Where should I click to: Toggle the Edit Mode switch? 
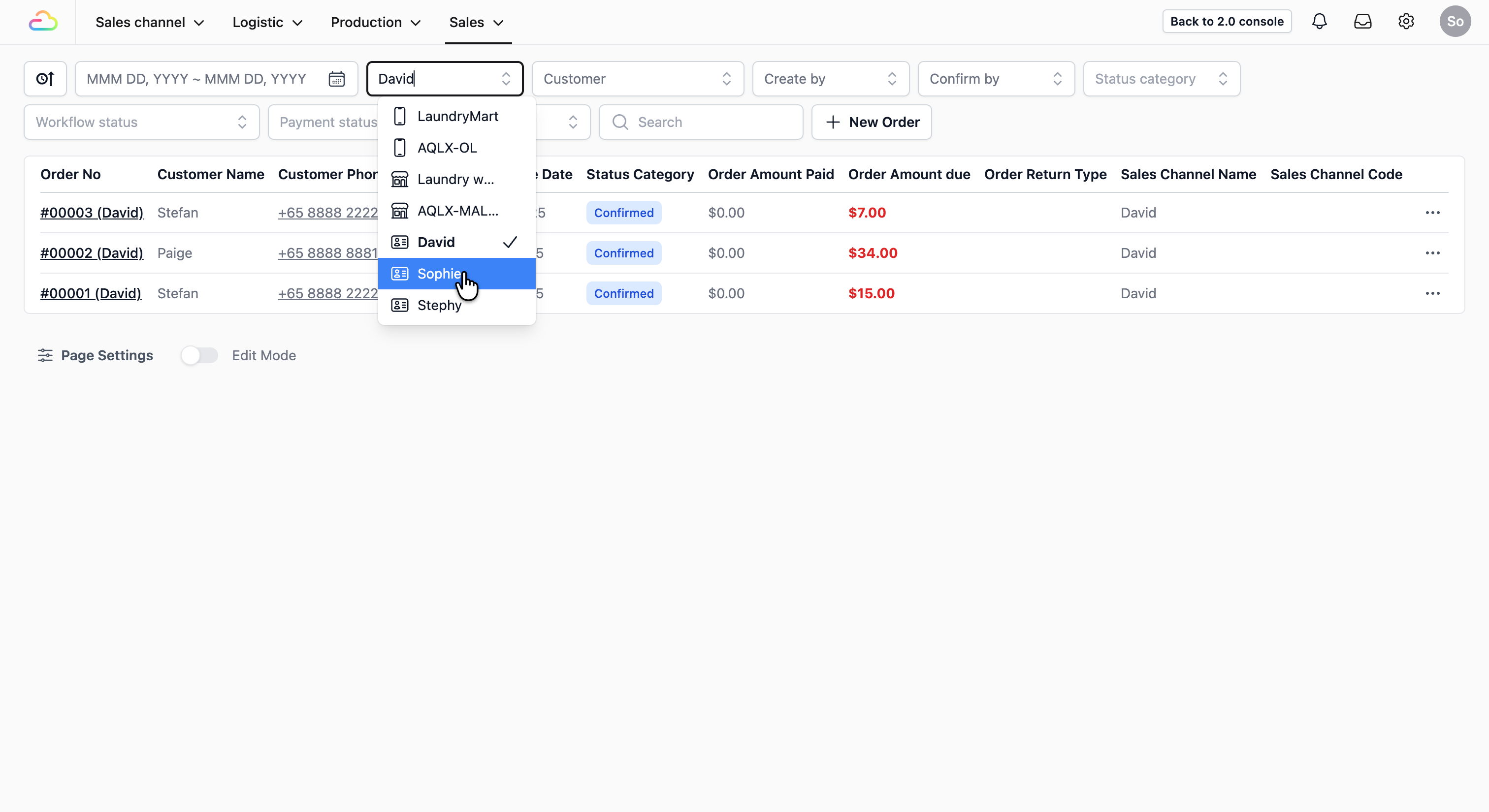(x=199, y=355)
